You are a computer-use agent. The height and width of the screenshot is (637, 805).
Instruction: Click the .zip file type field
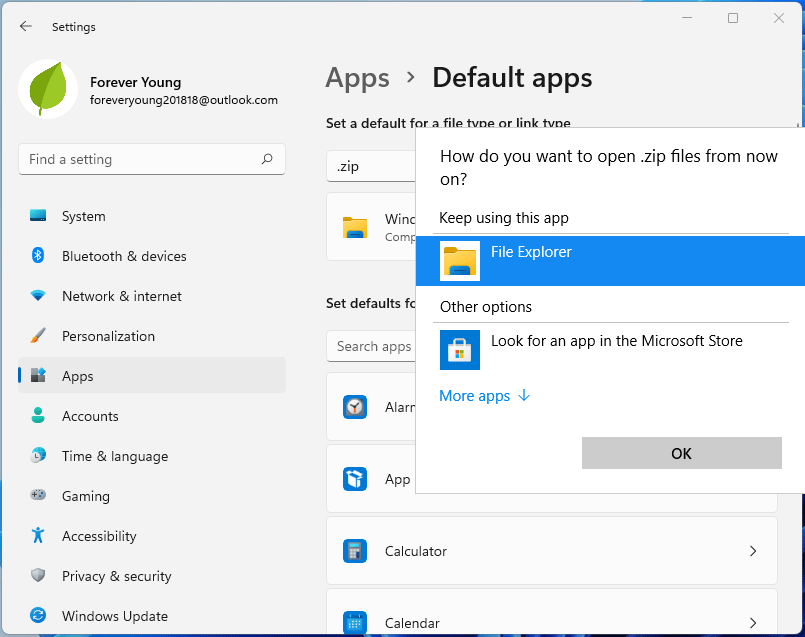click(371, 166)
